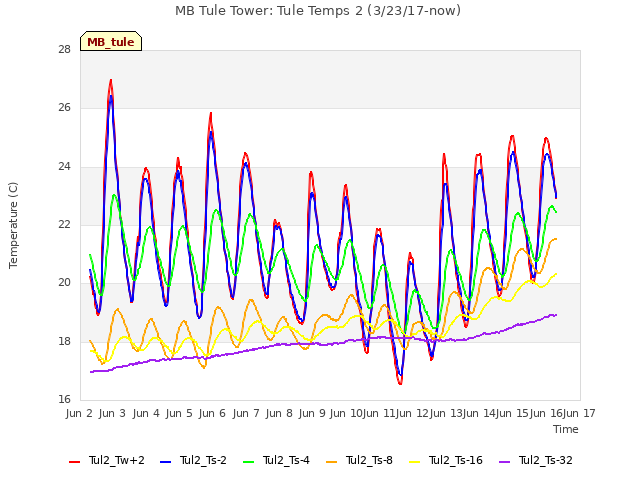This screenshot has height=480, width=640.
Task: Click the red peak near 27 on Jun 3
Action: 111,80
